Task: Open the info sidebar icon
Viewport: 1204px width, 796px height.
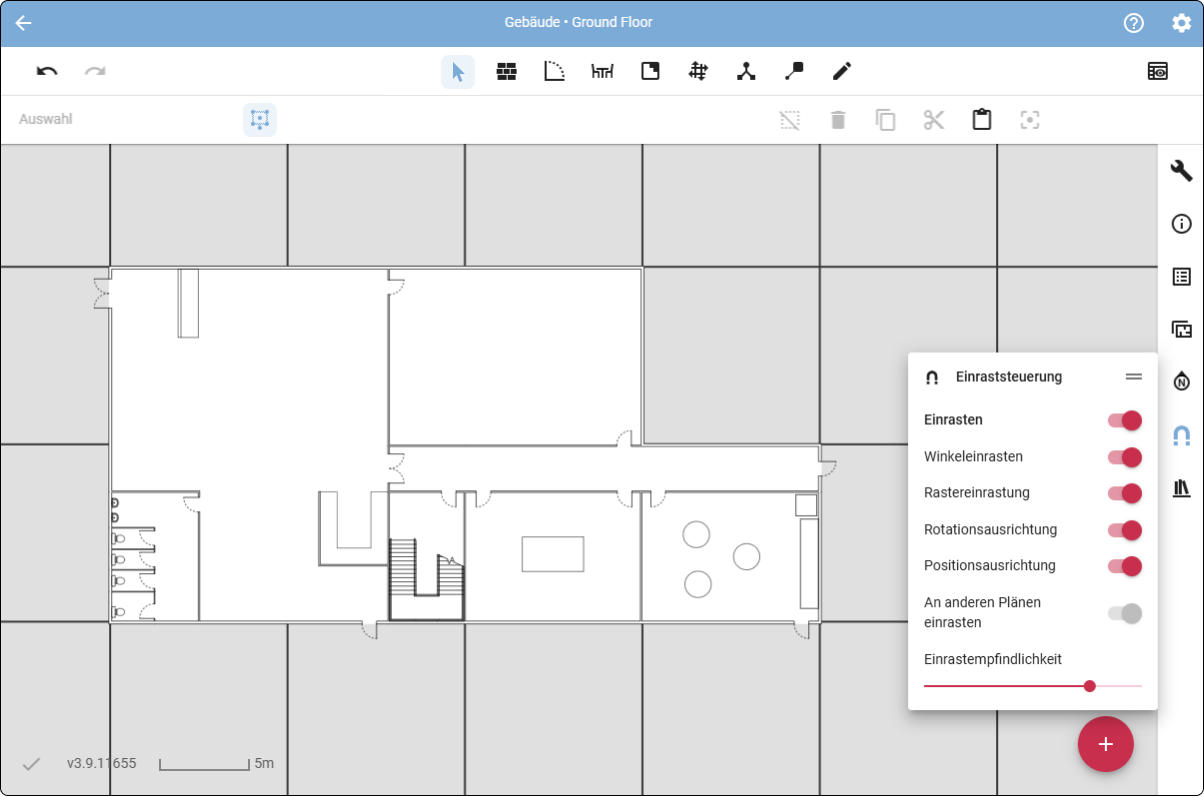Action: click(1181, 224)
